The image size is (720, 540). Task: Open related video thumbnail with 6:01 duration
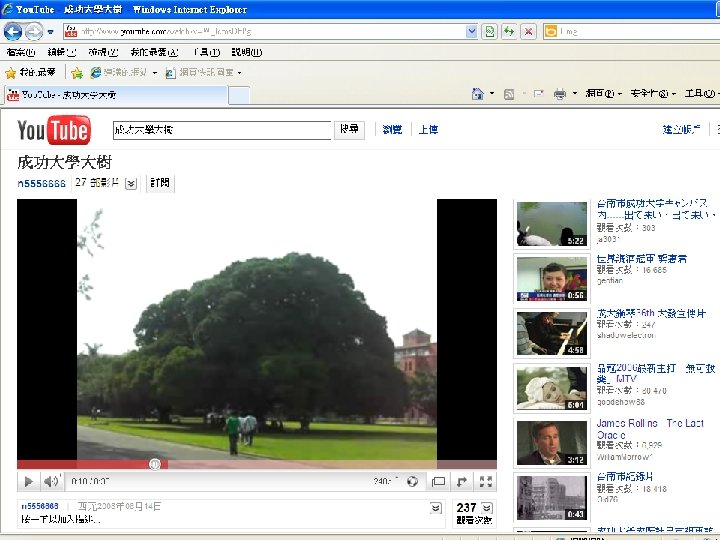(551, 388)
